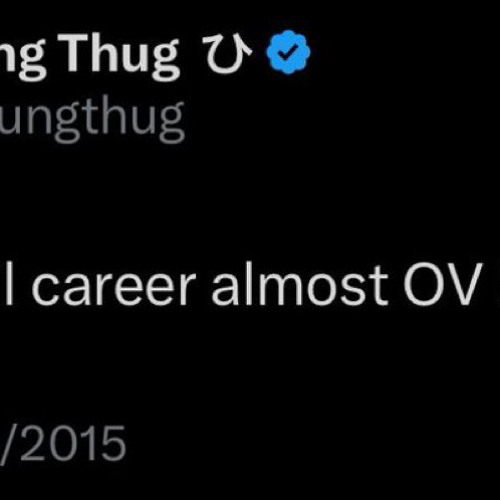This screenshot has height=500, width=500.
Task: Click the letter "V" in "OV"
Action: [x=464, y=284]
